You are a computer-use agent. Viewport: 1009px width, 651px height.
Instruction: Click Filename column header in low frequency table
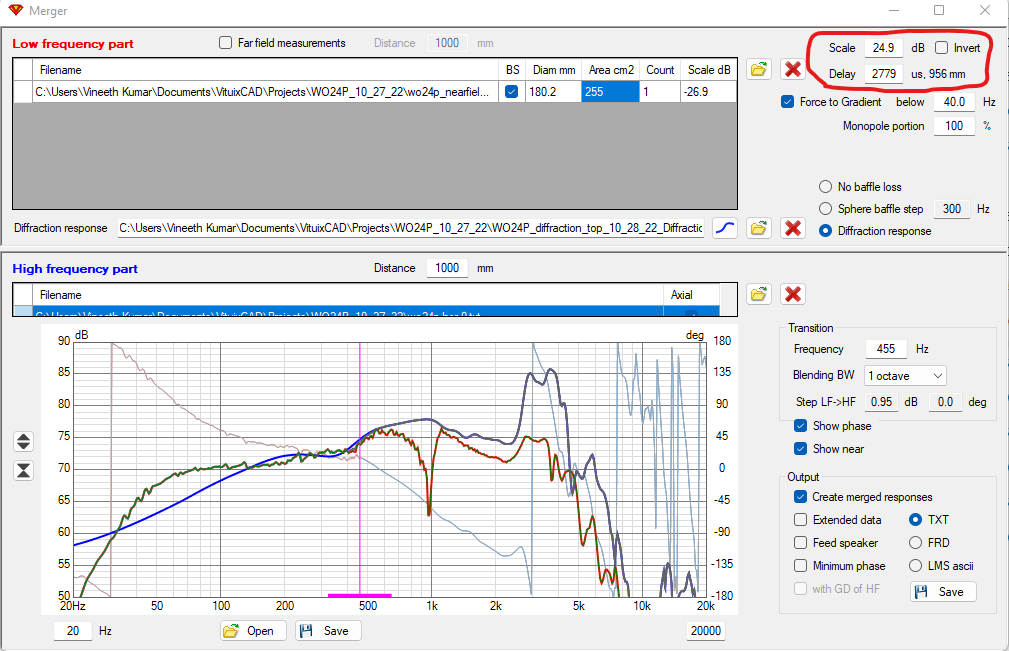[265, 69]
